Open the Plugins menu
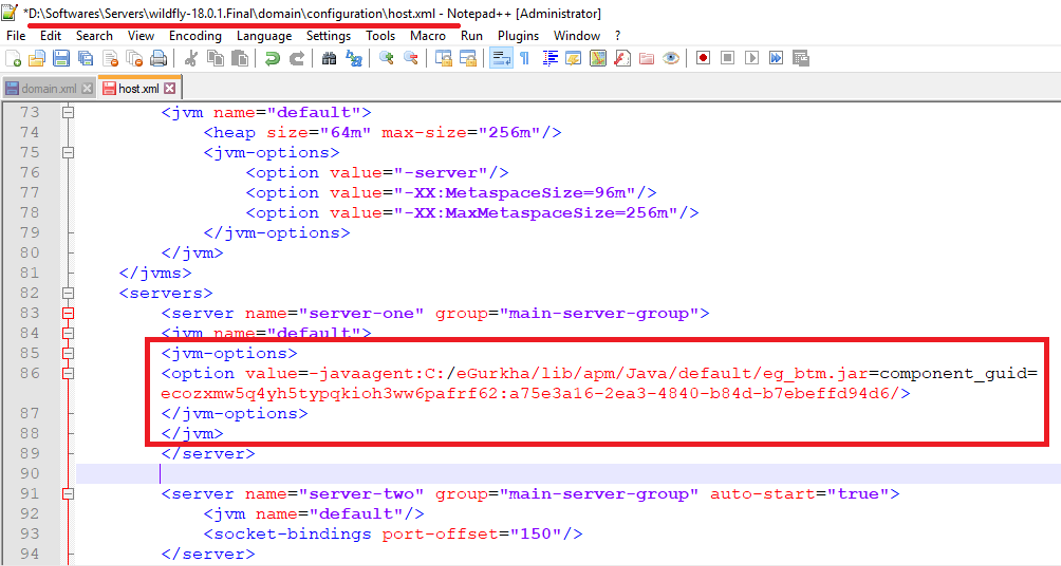 click(518, 36)
